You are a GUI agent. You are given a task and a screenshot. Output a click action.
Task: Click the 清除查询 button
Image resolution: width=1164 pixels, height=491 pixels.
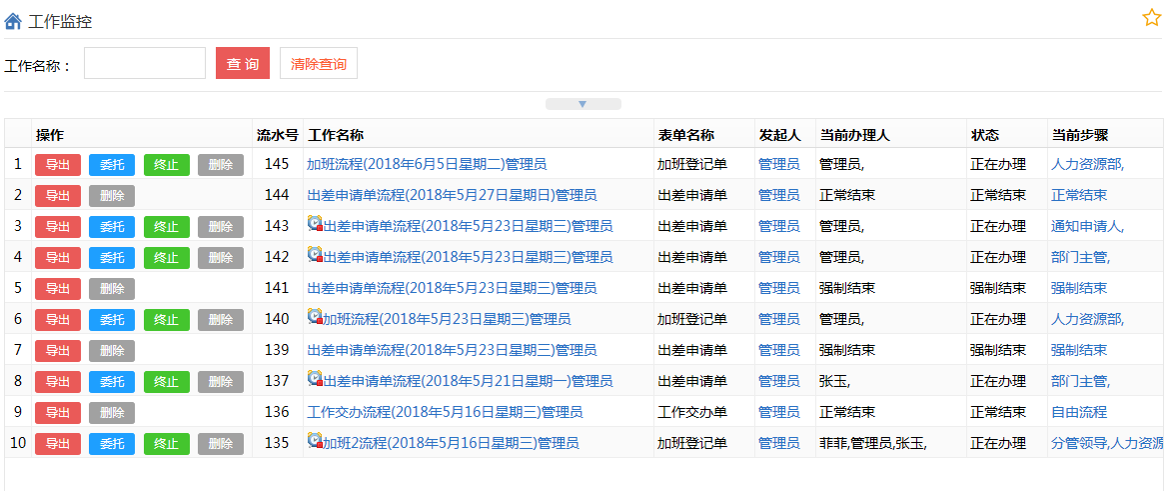(318, 63)
